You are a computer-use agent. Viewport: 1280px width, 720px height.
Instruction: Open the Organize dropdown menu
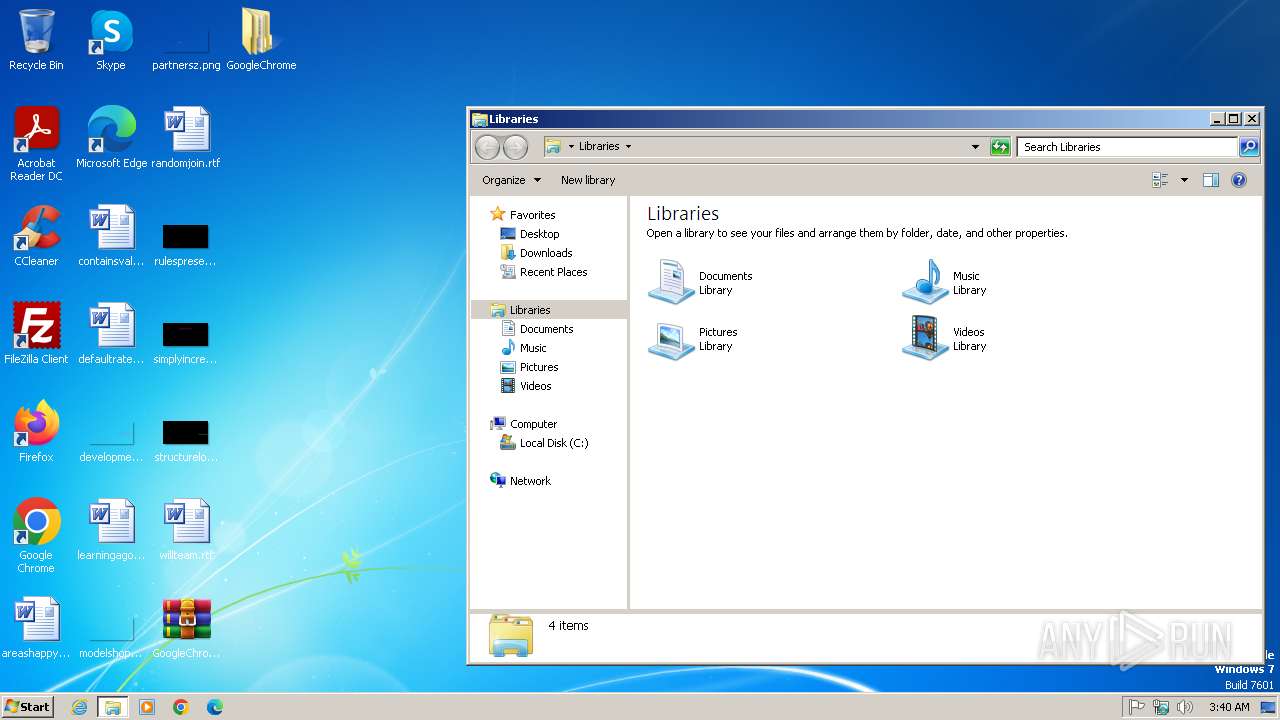[511, 180]
